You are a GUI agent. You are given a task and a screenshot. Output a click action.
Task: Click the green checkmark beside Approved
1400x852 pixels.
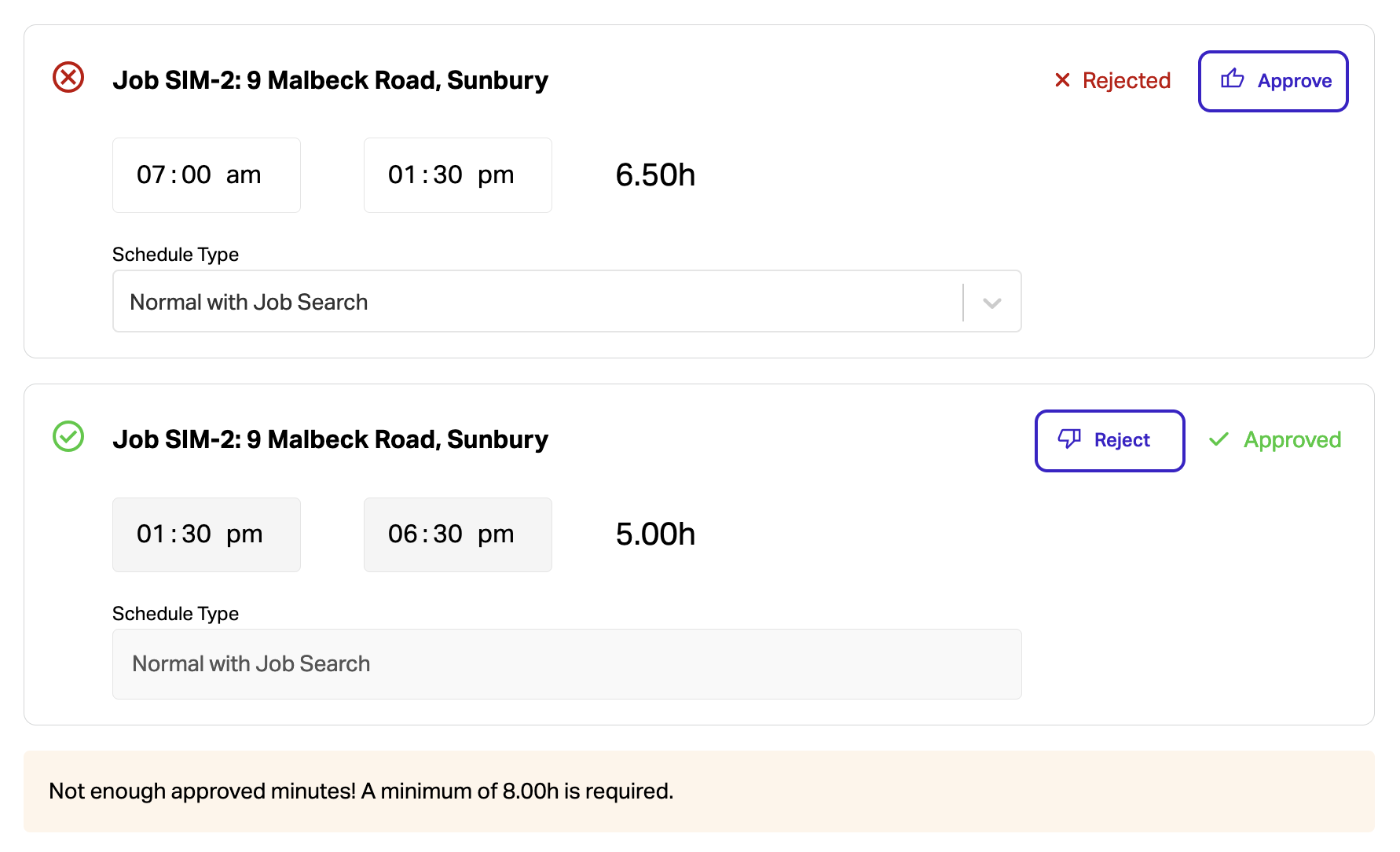[1219, 439]
